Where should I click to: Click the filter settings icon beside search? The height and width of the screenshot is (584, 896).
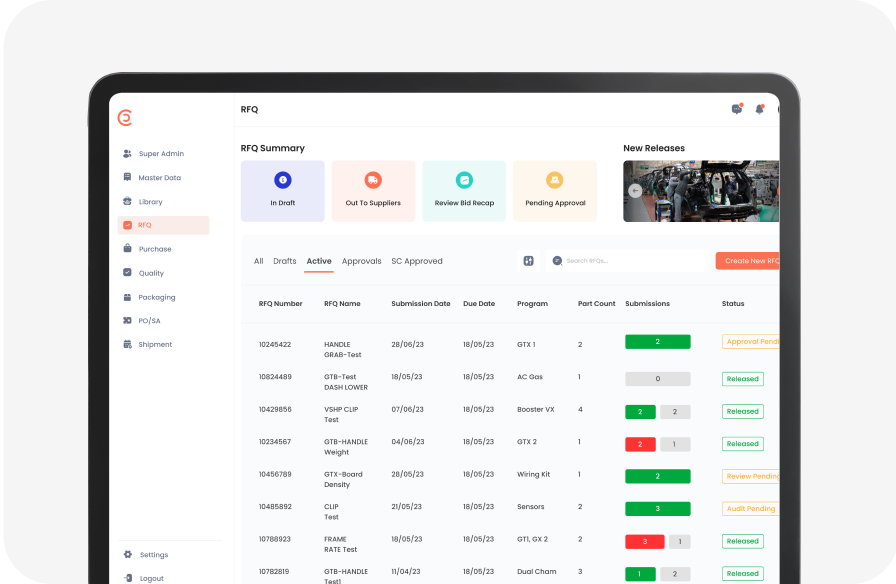click(x=528, y=261)
